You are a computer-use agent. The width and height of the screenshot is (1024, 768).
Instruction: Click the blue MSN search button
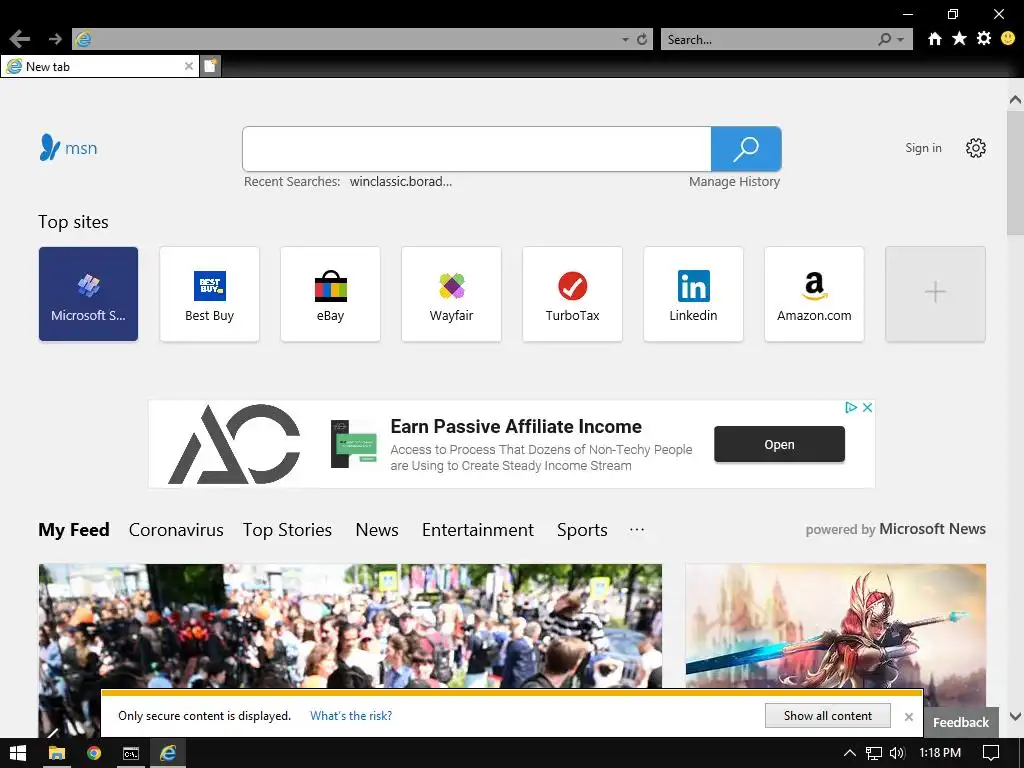coord(746,149)
